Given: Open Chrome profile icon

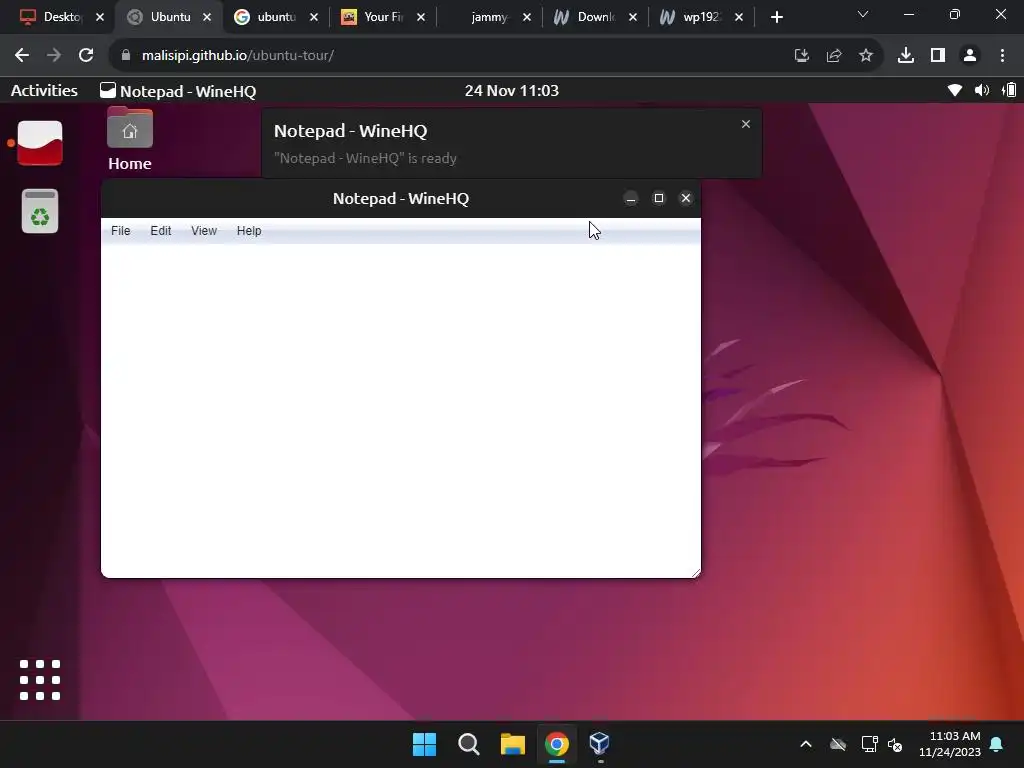Looking at the screenshot, I should coord(970,56).
